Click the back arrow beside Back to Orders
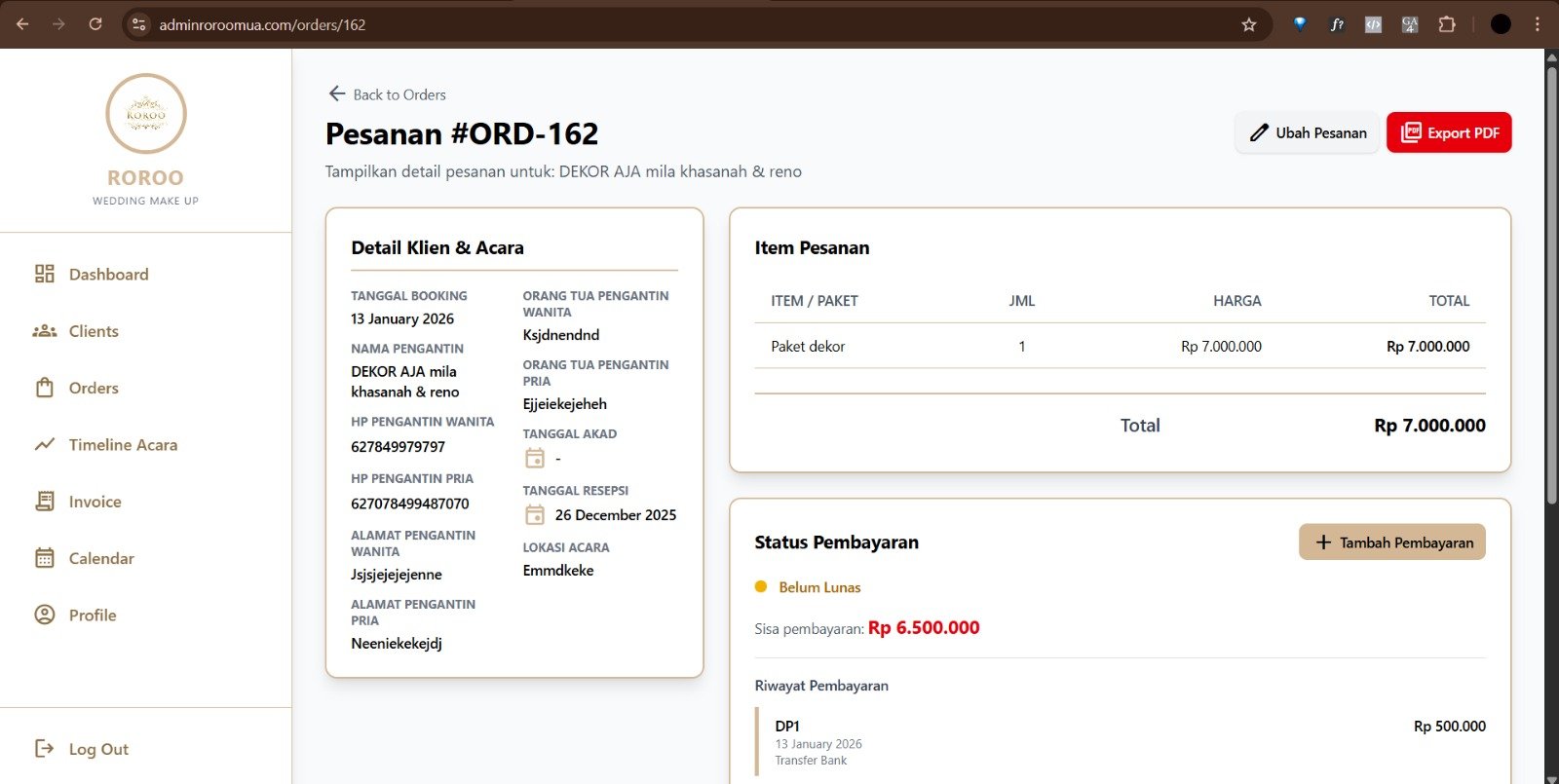The image size is (1559, 784). [x=337, y=93]
